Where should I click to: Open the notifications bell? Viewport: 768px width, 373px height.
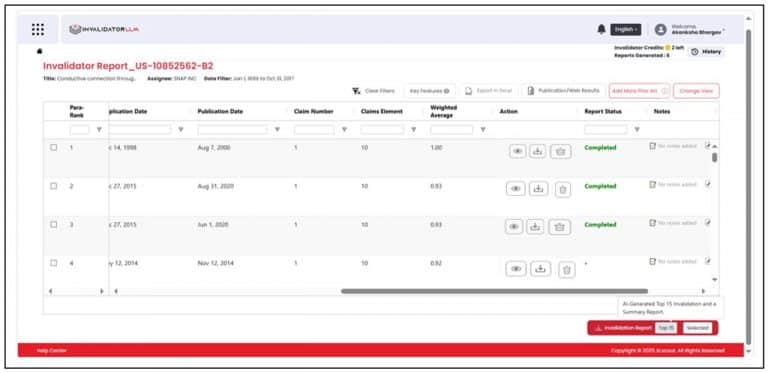(601, 29)
